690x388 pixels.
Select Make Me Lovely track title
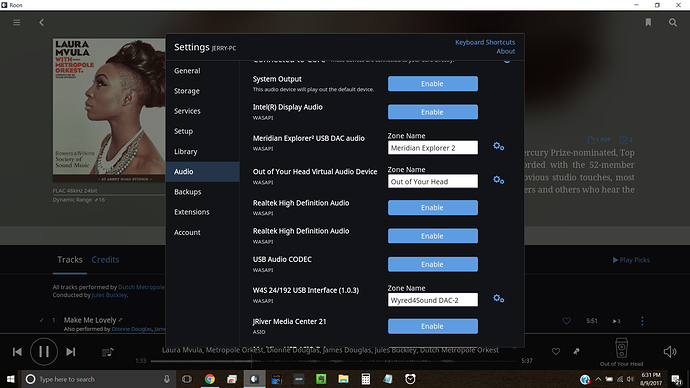coord(90,320)
